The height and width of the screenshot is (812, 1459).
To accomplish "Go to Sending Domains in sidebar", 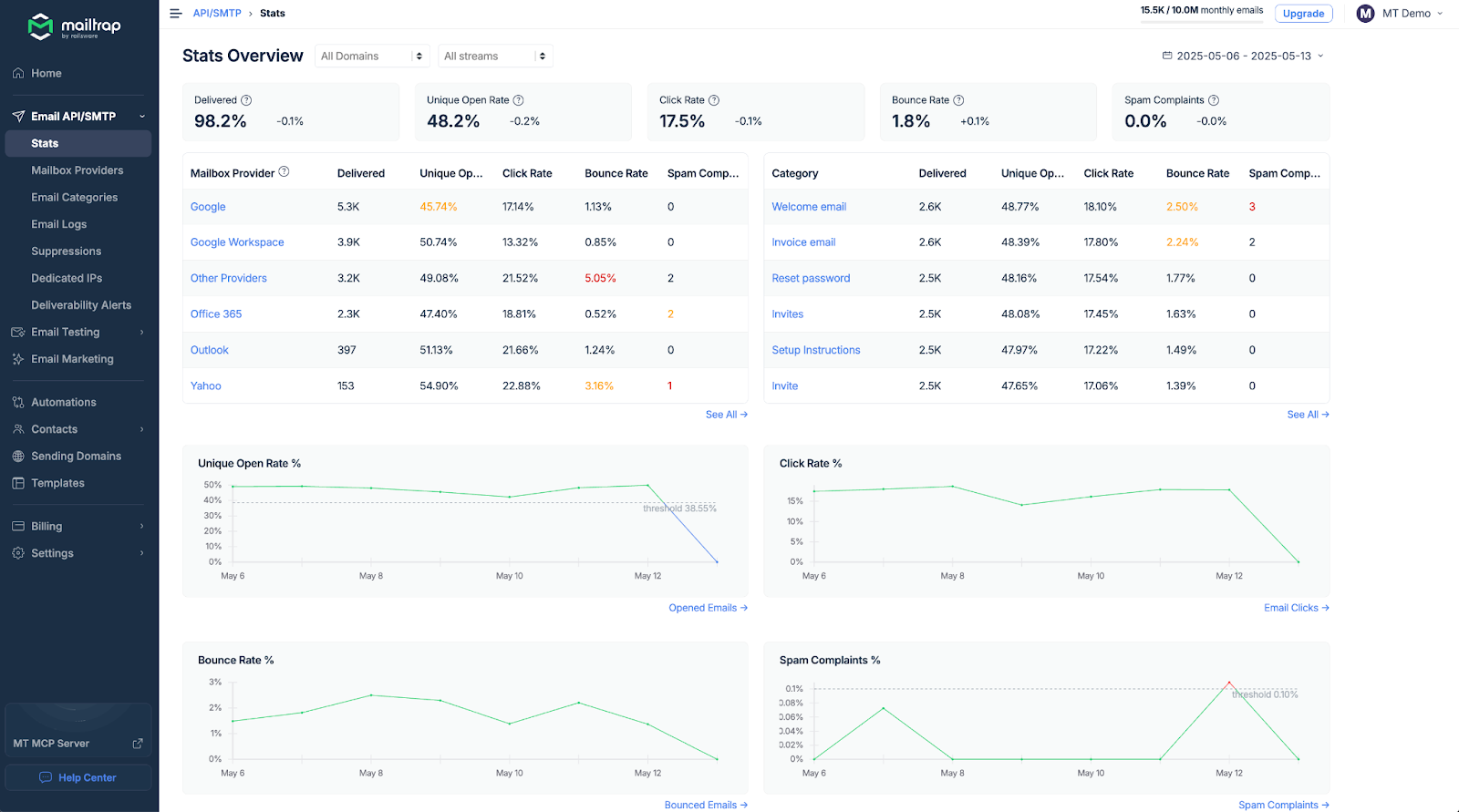I will [x=76, y=457].
